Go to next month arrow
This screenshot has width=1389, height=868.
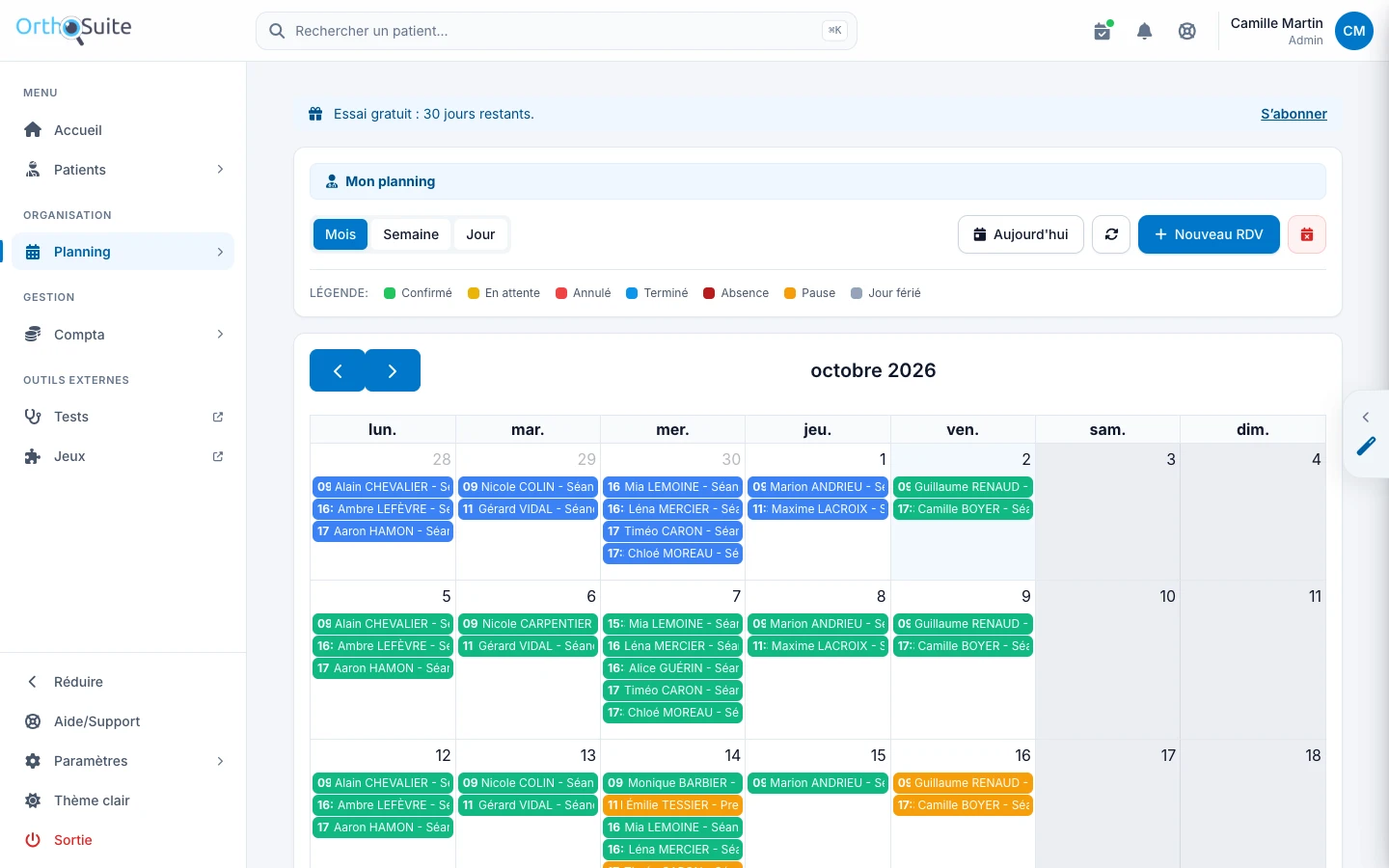tap(393, 370)
